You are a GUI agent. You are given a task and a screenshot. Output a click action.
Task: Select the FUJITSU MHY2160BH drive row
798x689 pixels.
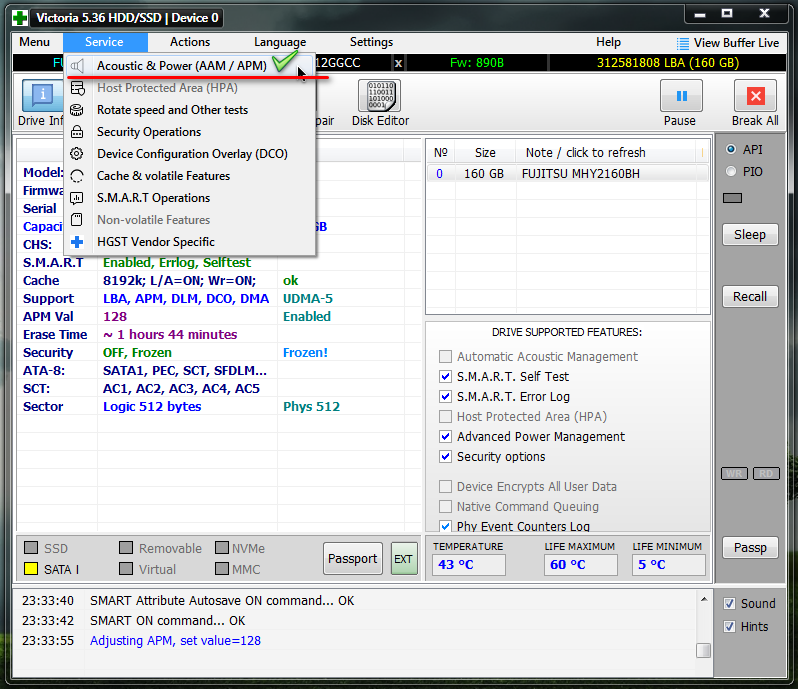pyautogui.click(x=567, y=174)
